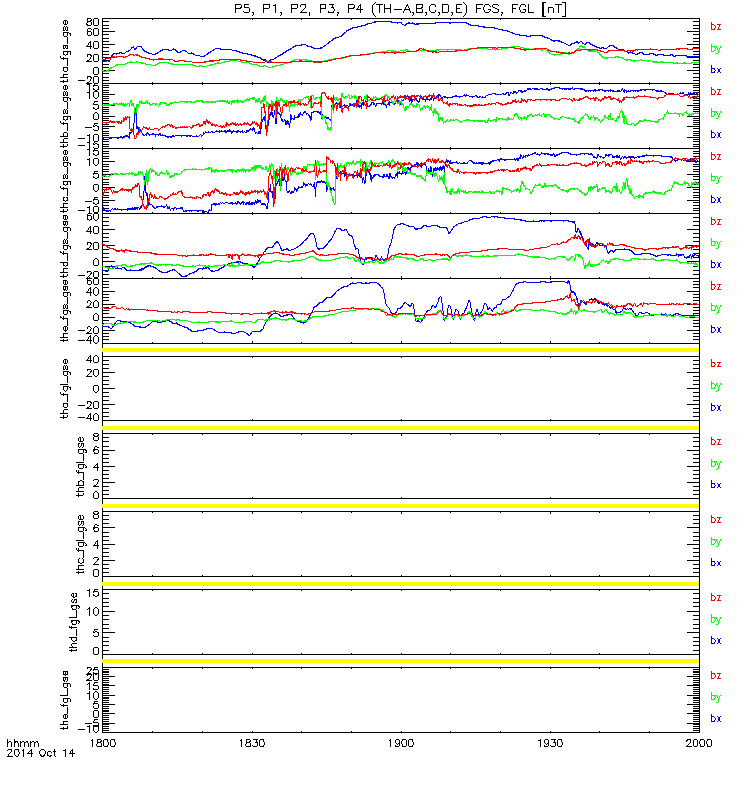
Task: Click the 8 tick value in thc_fgl panel
Action: [x=96, y=515]
